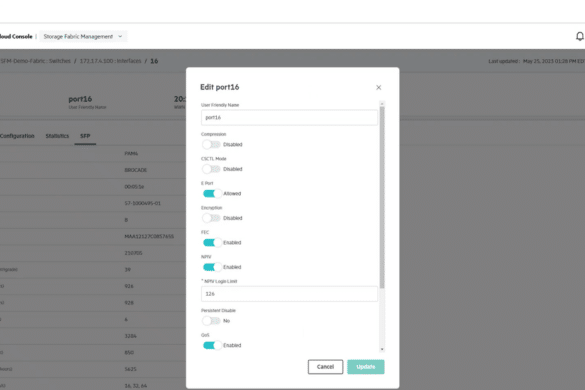
Task: Click the NPIV Login Limit field
Action: tap(289, 294)
